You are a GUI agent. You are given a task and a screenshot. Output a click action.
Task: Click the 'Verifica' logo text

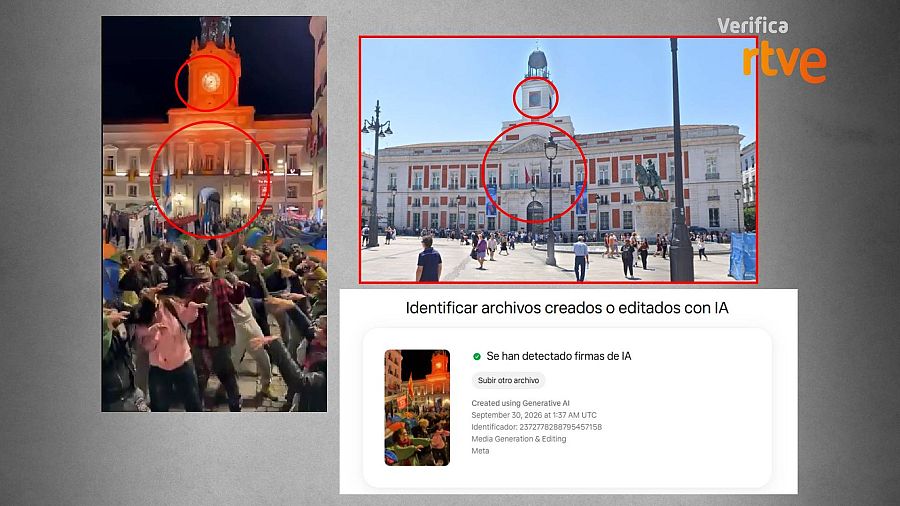752,26
